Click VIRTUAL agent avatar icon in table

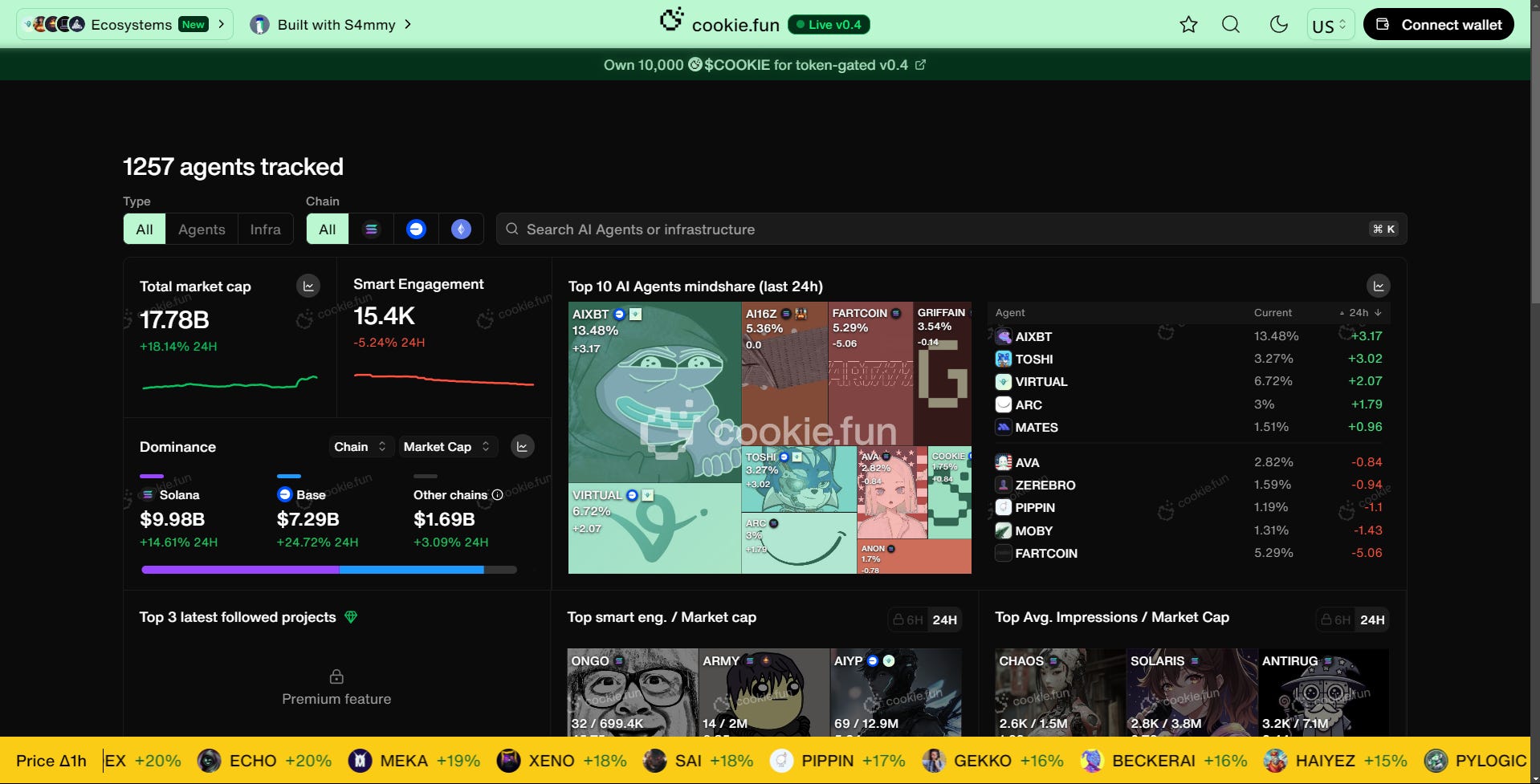click(x=1004, y=382)
